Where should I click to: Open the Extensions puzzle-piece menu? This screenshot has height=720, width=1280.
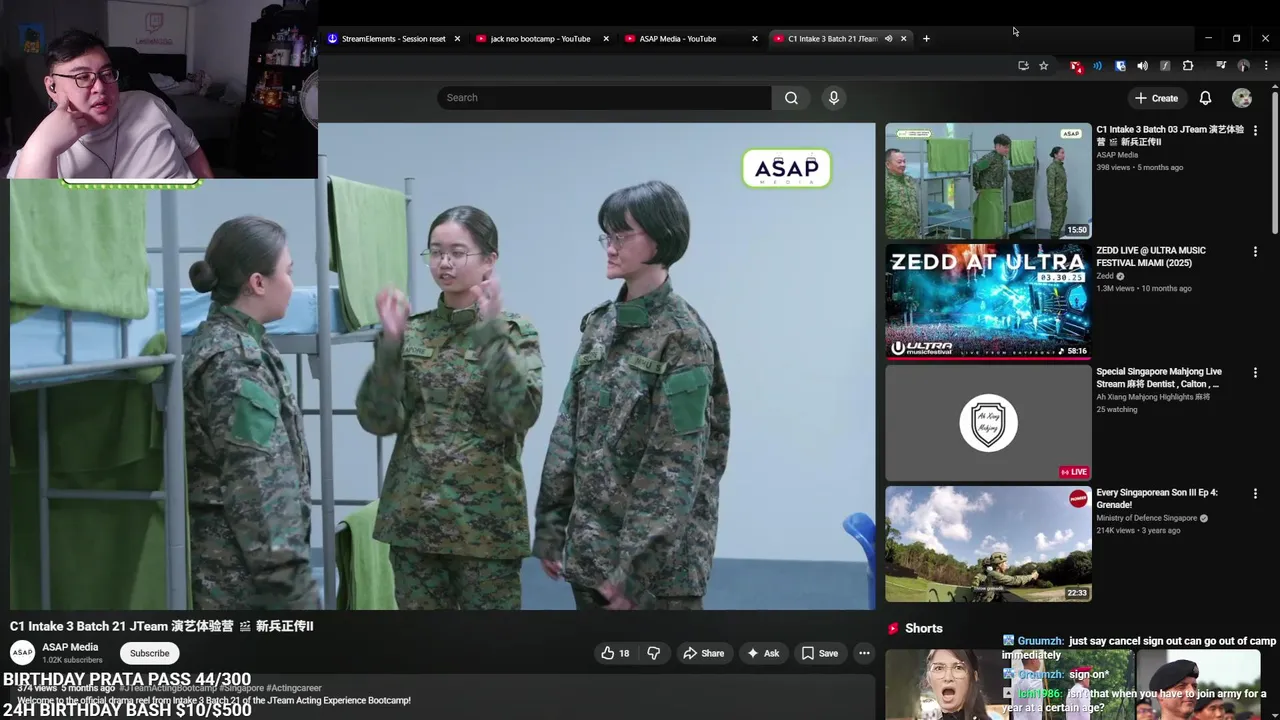click(1188, 66)
